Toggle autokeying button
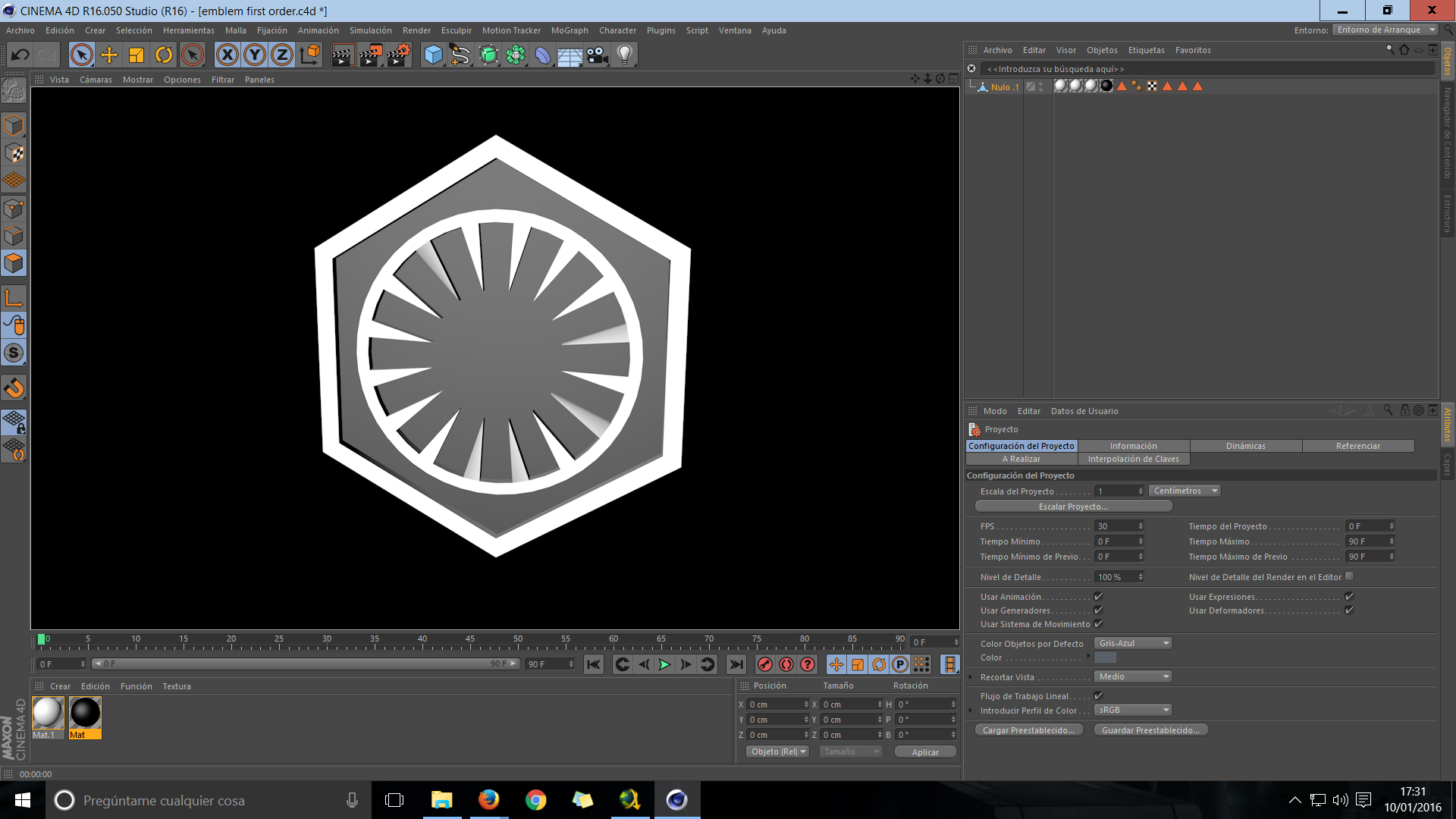 click(786, 664)
